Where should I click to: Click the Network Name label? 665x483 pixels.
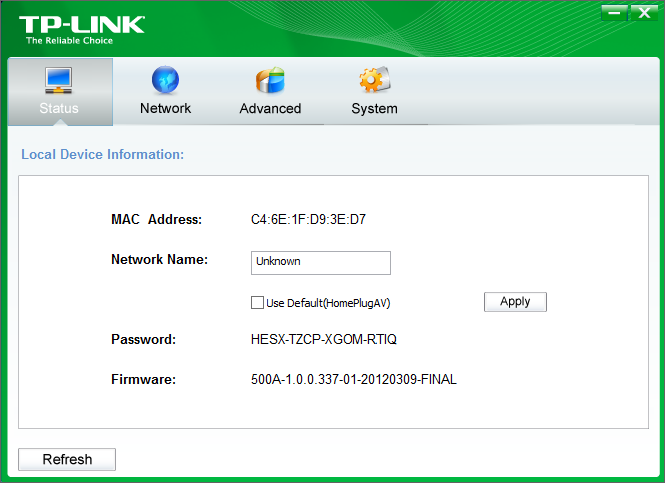159,259
